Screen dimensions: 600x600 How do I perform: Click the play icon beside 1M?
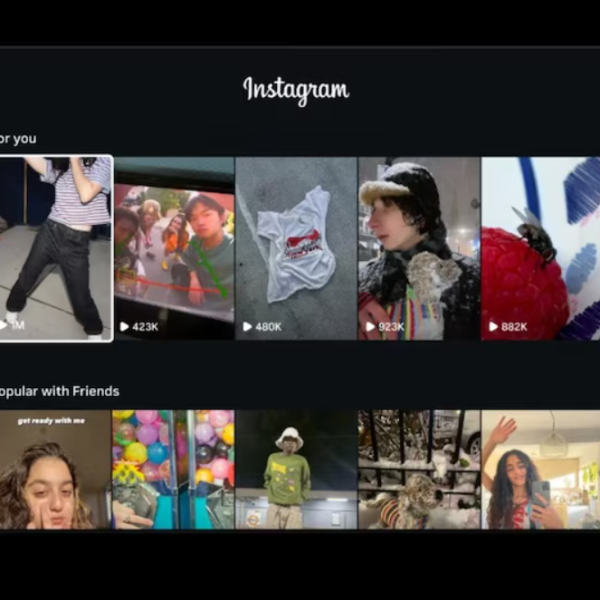click(x=4, y=325)
